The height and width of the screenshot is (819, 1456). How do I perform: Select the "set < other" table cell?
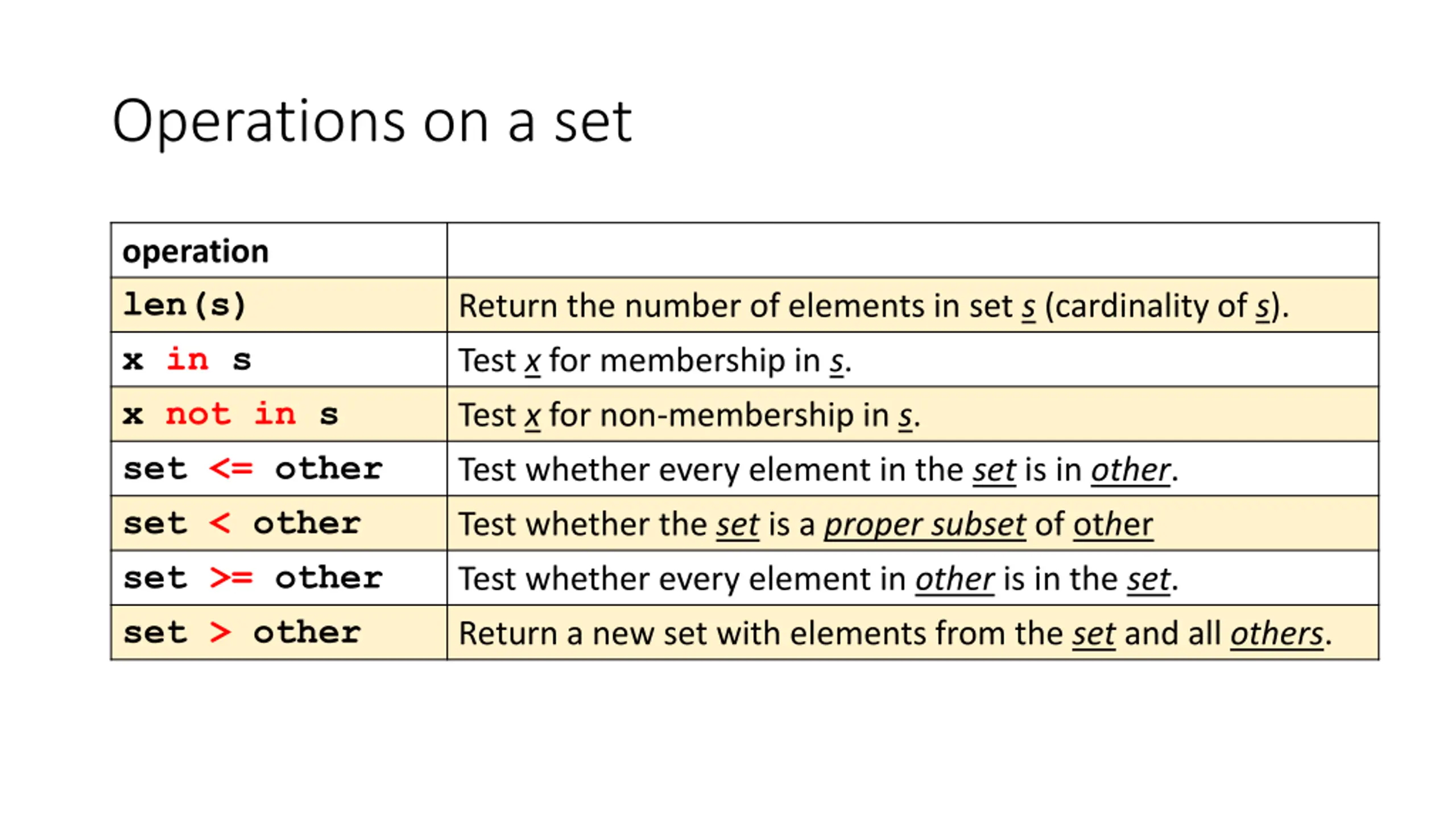click(x=242, y=524)
